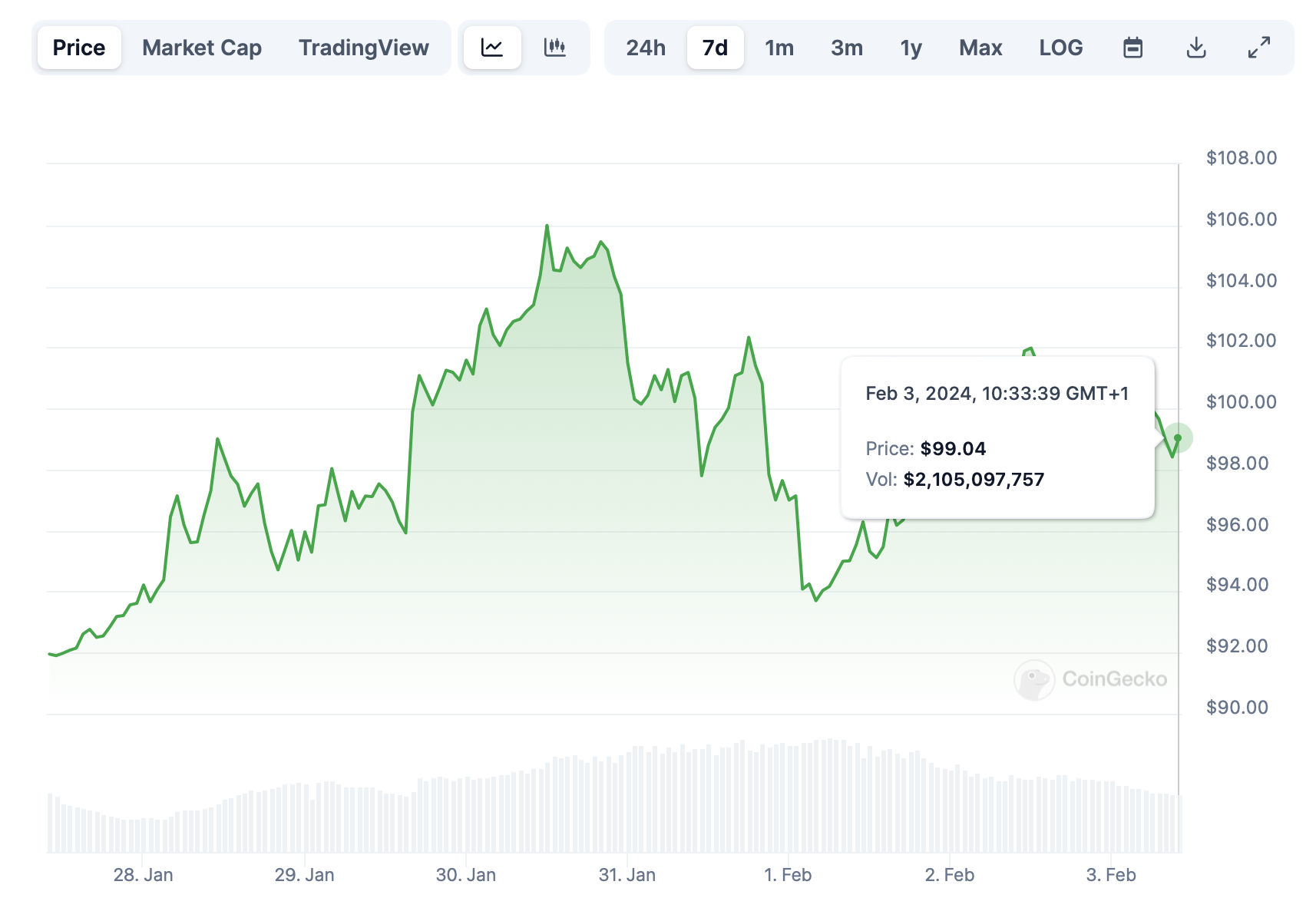Choose the 1m time range

tap(779, 48)
